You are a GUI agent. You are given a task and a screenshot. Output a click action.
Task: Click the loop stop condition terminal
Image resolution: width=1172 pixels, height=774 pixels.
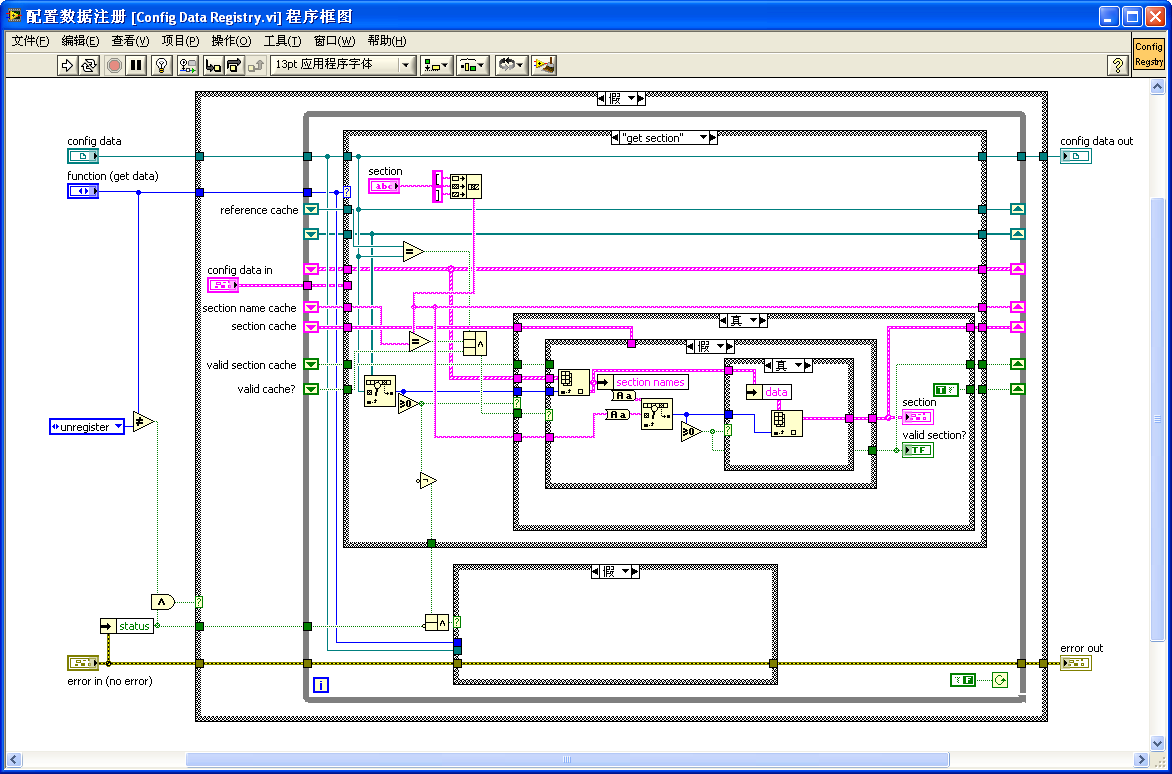point(999,681)
